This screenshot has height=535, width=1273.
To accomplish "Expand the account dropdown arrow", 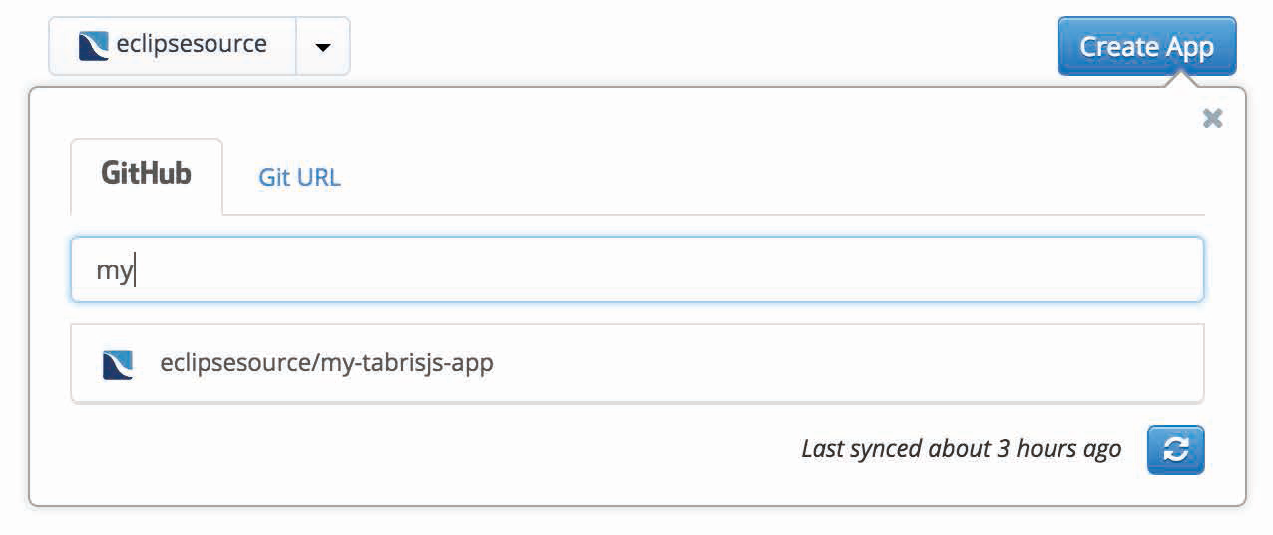I will (x=322, y=47).
